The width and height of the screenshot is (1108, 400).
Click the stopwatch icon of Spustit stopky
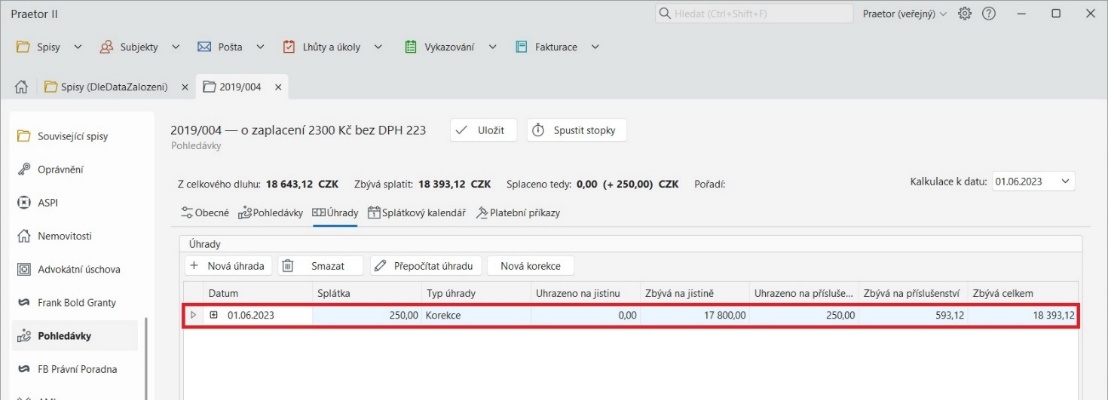(538, 130)
